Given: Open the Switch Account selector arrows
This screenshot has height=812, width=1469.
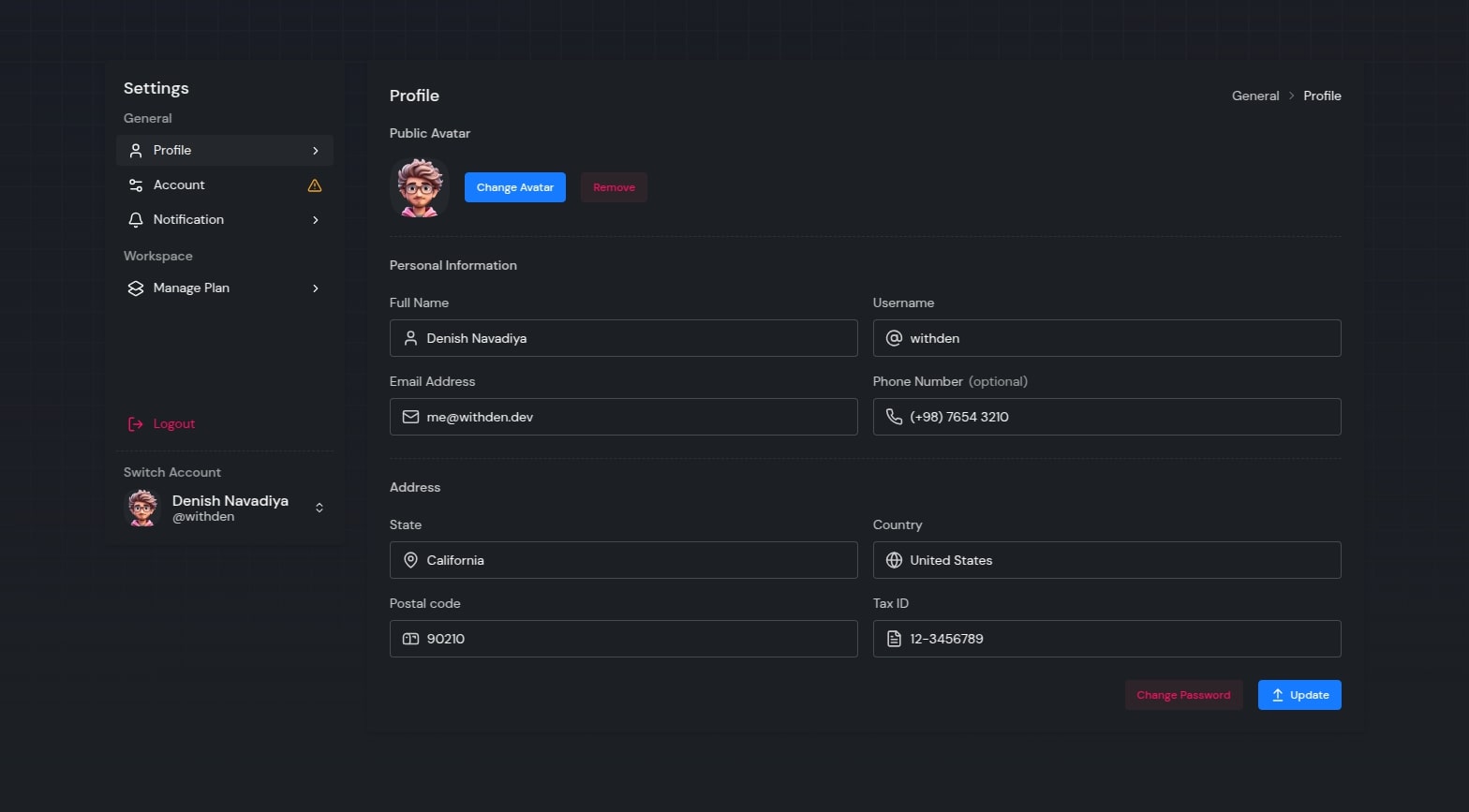Looking at the screenshot, I should (x=319, y=508).
